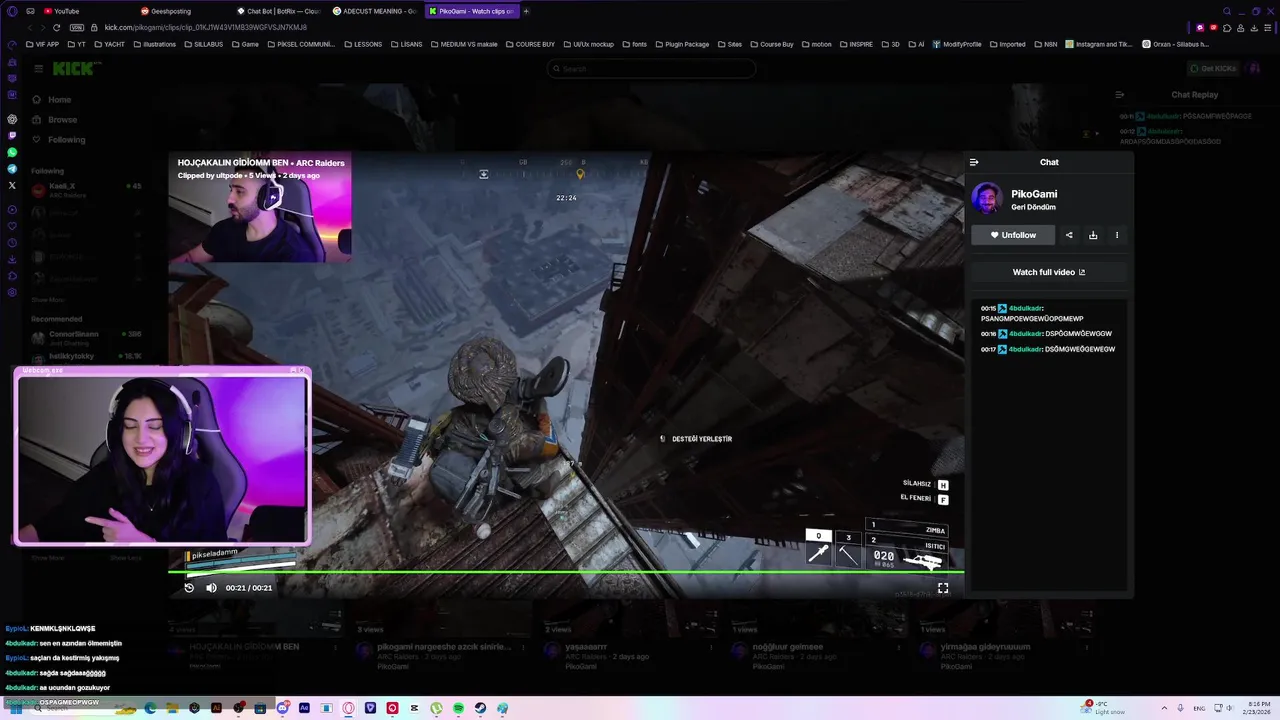Collapse the Chat panel with its toggle icon
This screenshot has height=720, width=1280.
[974, 162]
